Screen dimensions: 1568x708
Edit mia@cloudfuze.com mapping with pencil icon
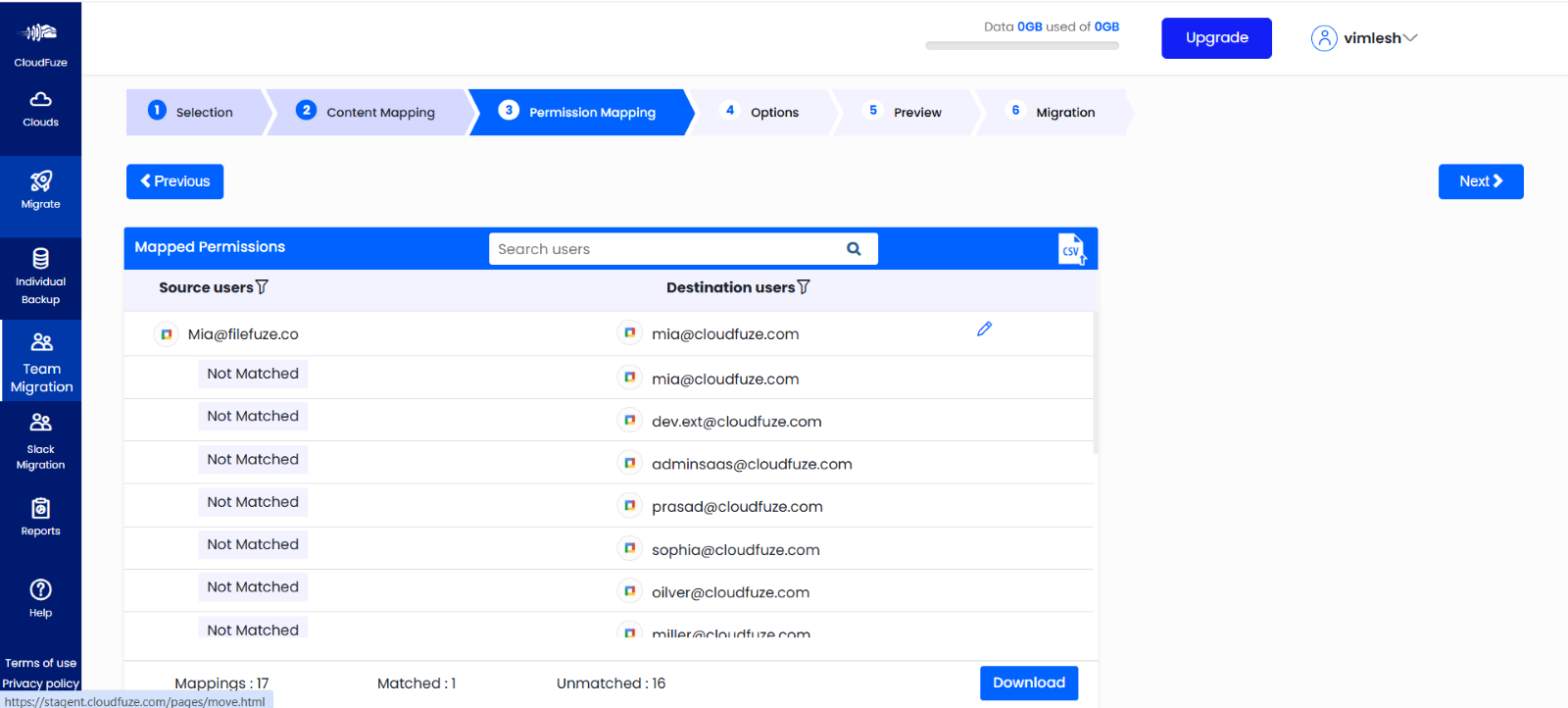pyautogui.click(x=984, y=329)
